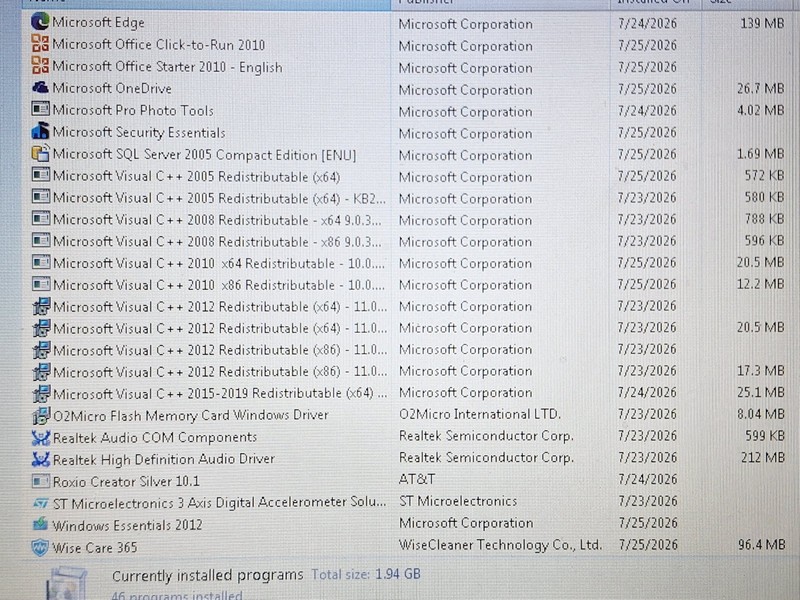Click "Microsoft Visual C++ 2008 Redistributable - x64" name
The width and height of the screenshot is (800, 600).
coord(217,220)
